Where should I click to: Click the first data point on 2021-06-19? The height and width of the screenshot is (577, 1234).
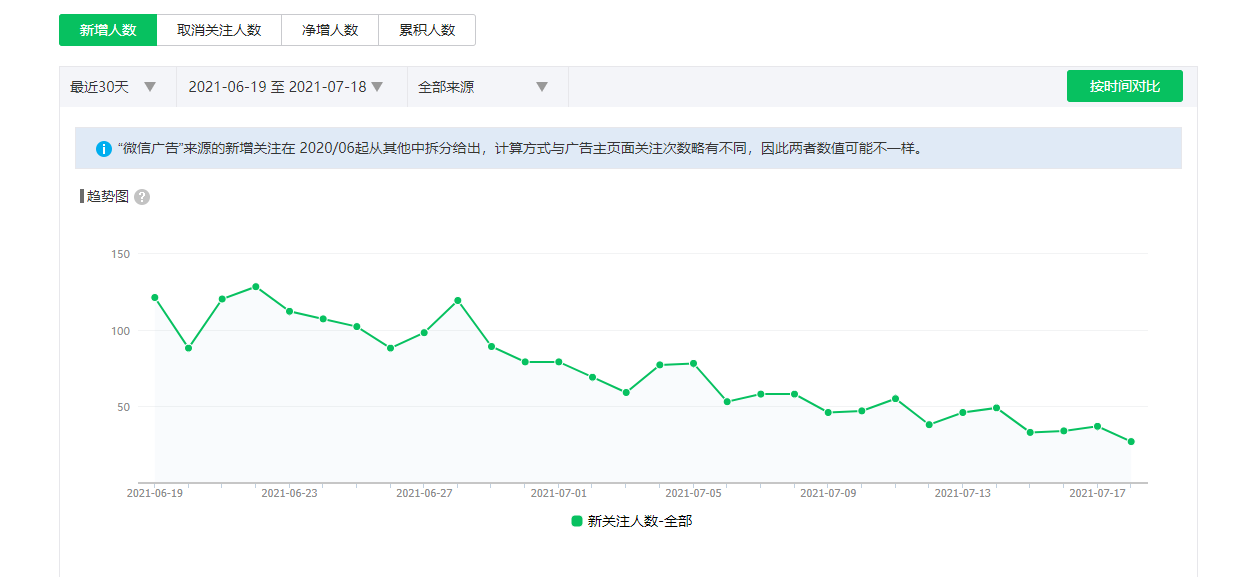pyautogui.click(x=154, y=297)
